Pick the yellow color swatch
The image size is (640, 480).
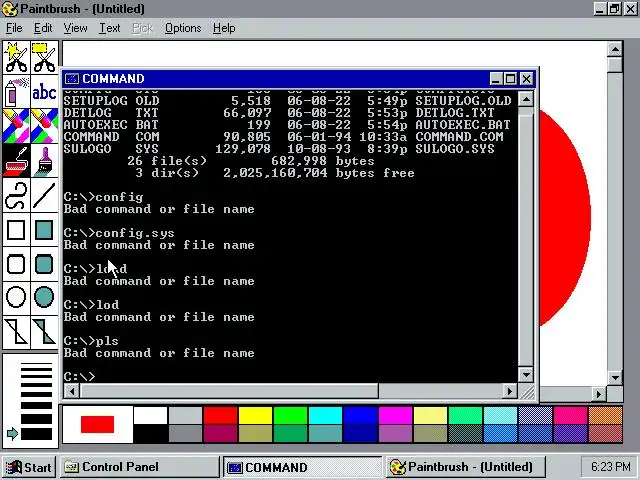coord(256,416)
